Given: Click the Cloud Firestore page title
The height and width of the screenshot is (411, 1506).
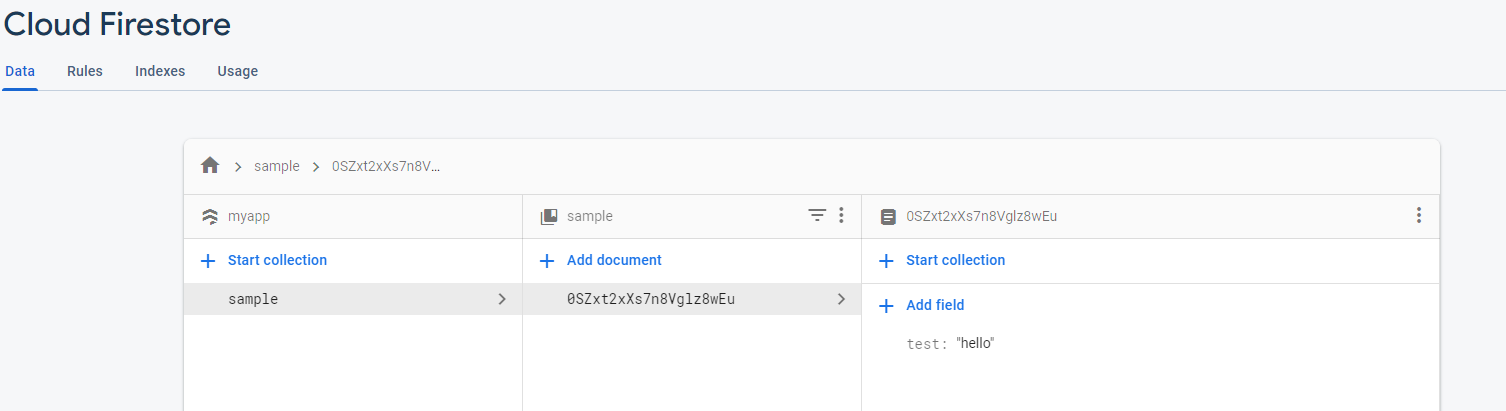Looking at the screenshot, I should pyautogui.click(x=117, y=24).
